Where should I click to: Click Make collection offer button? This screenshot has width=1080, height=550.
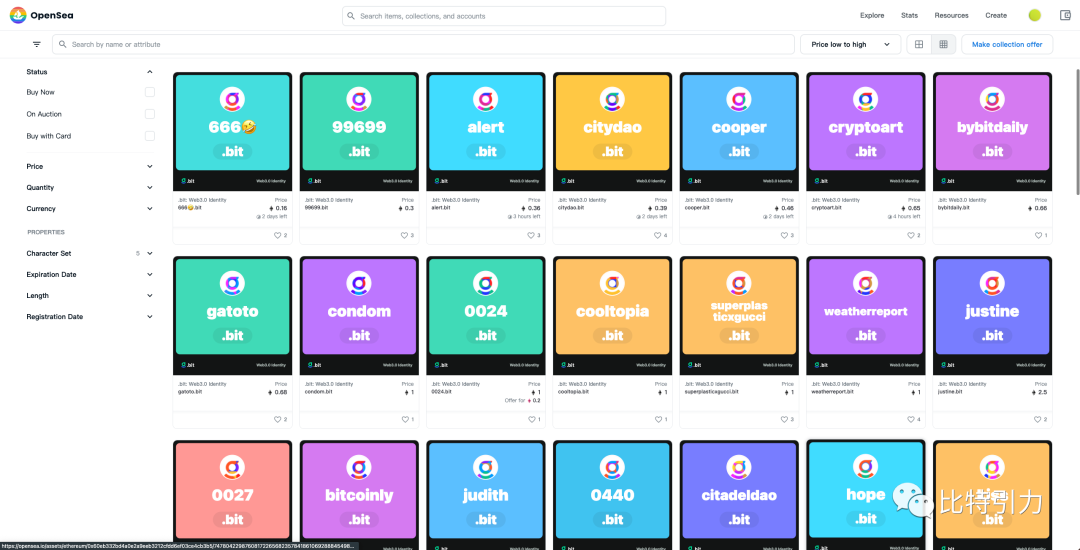[x=1007, y=44]
